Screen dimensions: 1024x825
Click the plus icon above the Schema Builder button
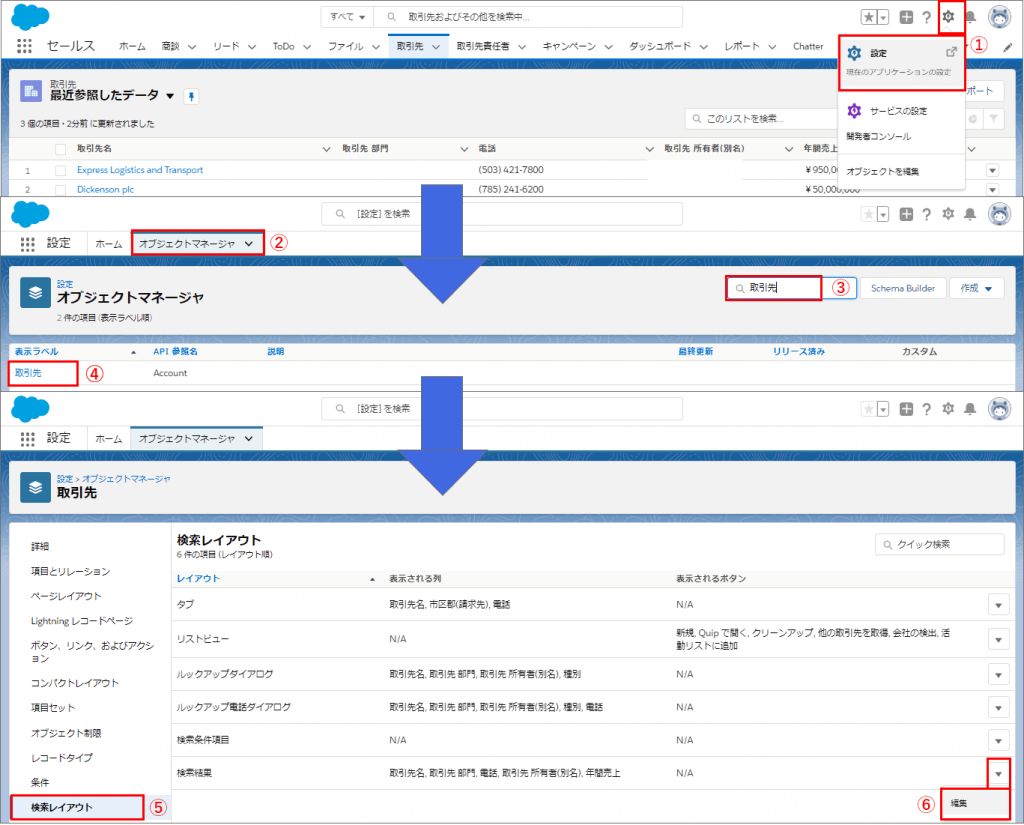[x=906, y=214]
